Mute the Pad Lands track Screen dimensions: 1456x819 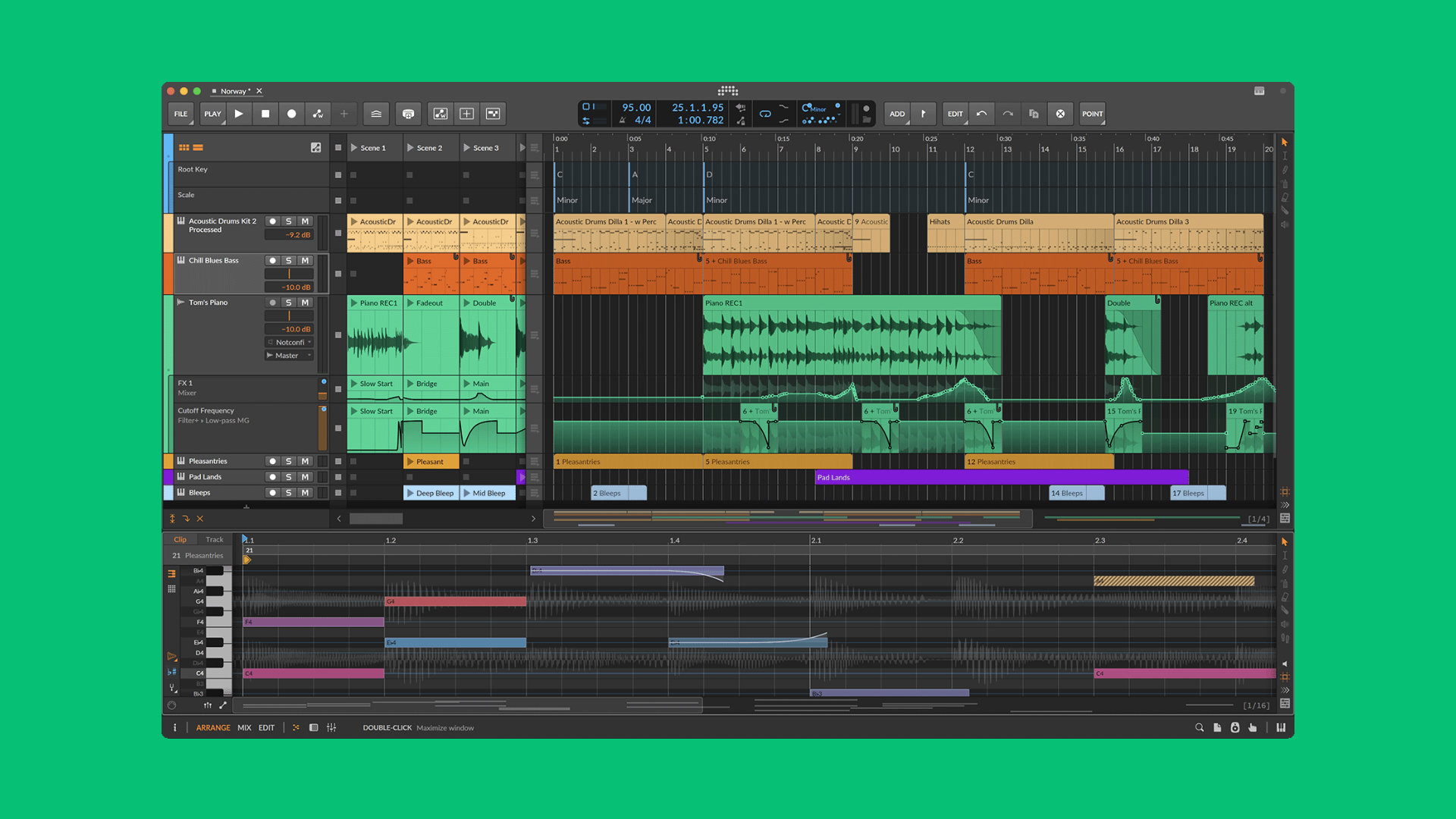305,477
